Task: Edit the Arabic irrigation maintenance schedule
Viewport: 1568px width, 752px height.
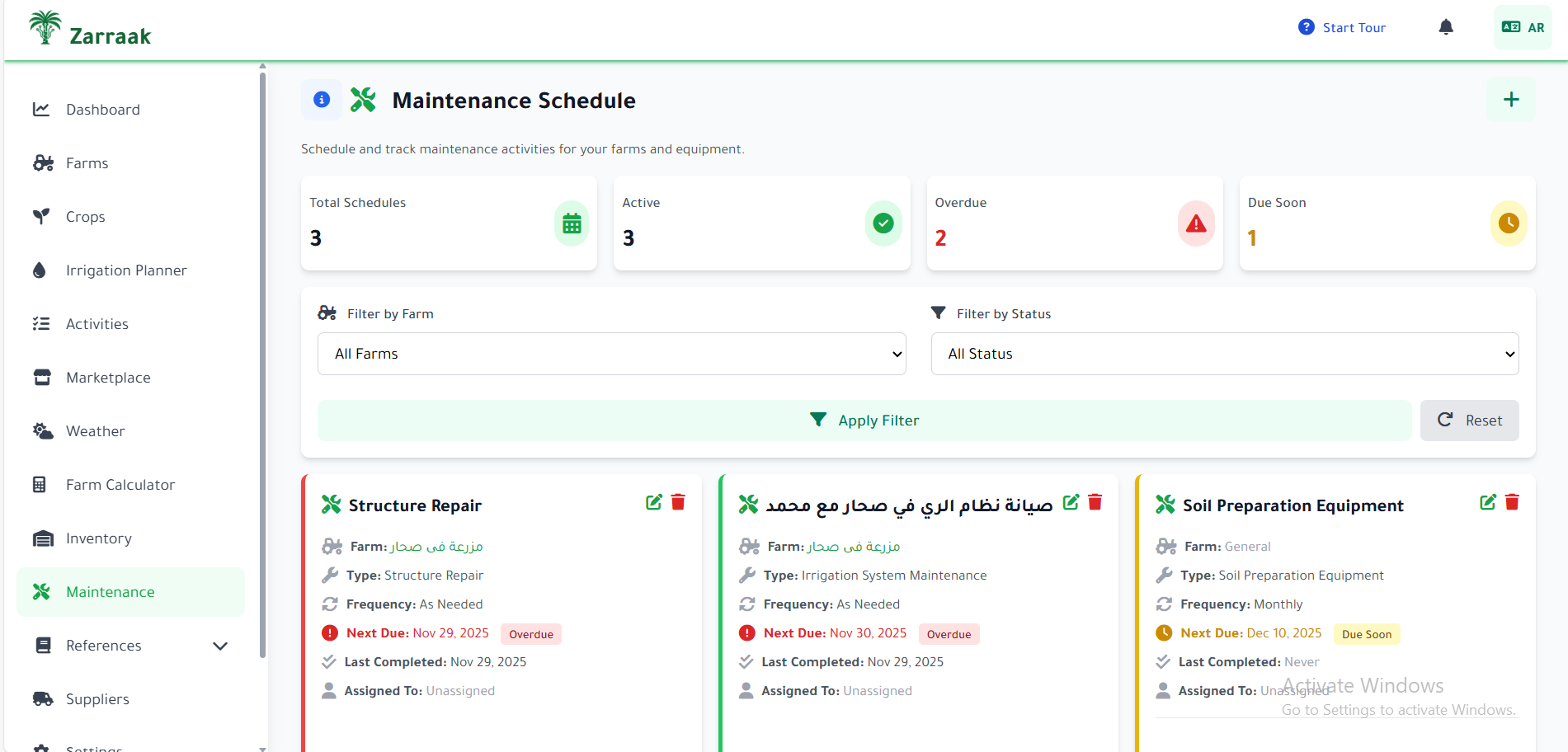Action: [x=1071, y=501]
